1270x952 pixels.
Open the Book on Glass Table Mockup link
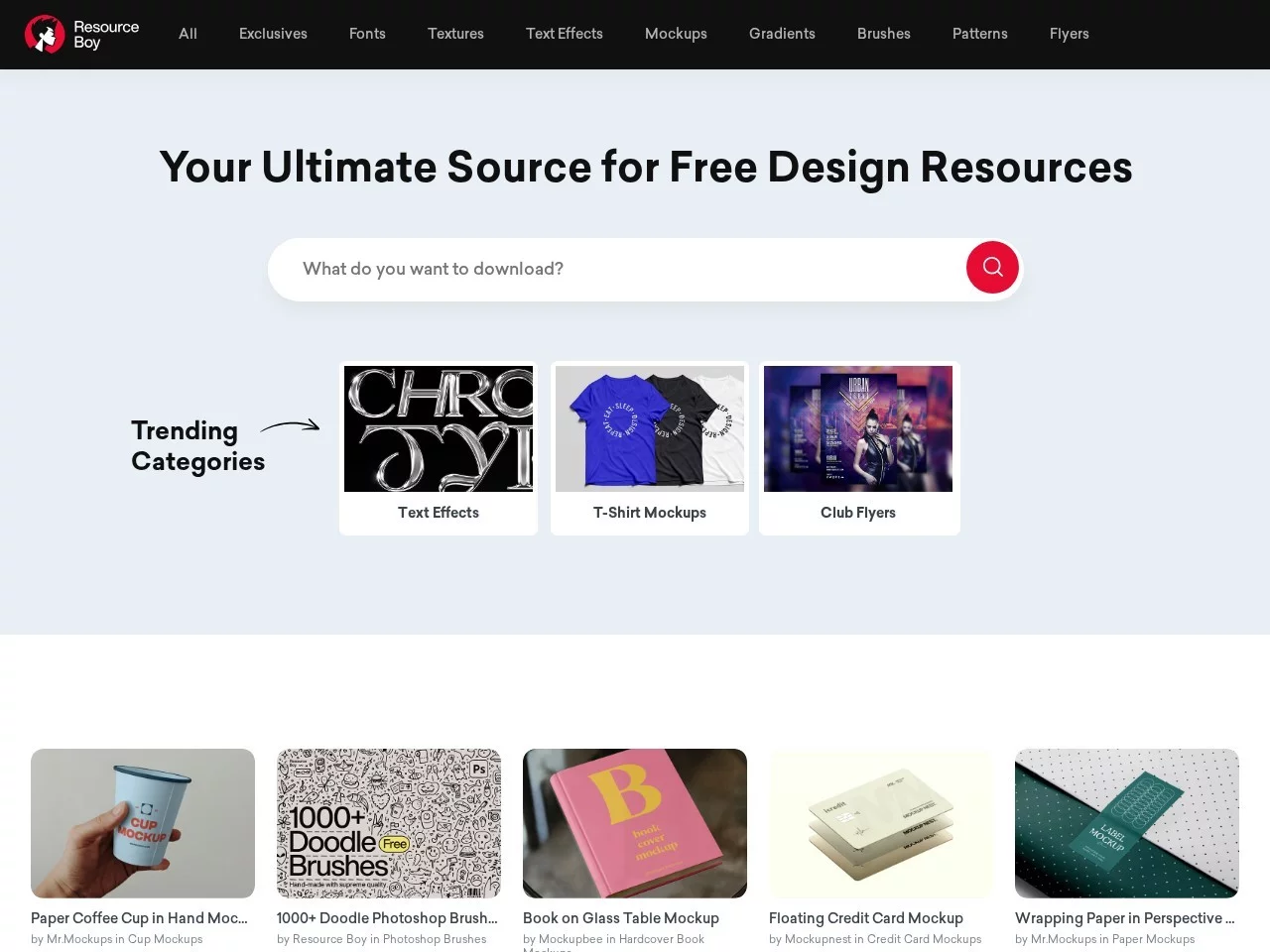[x=621, y=918]
